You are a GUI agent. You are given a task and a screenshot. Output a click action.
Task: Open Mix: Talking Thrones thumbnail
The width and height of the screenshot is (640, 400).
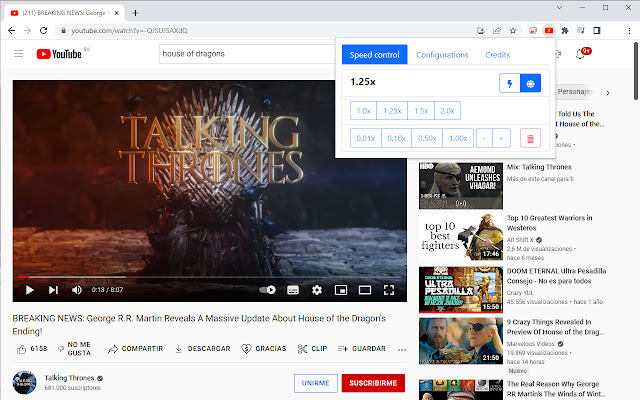(461, 186)
